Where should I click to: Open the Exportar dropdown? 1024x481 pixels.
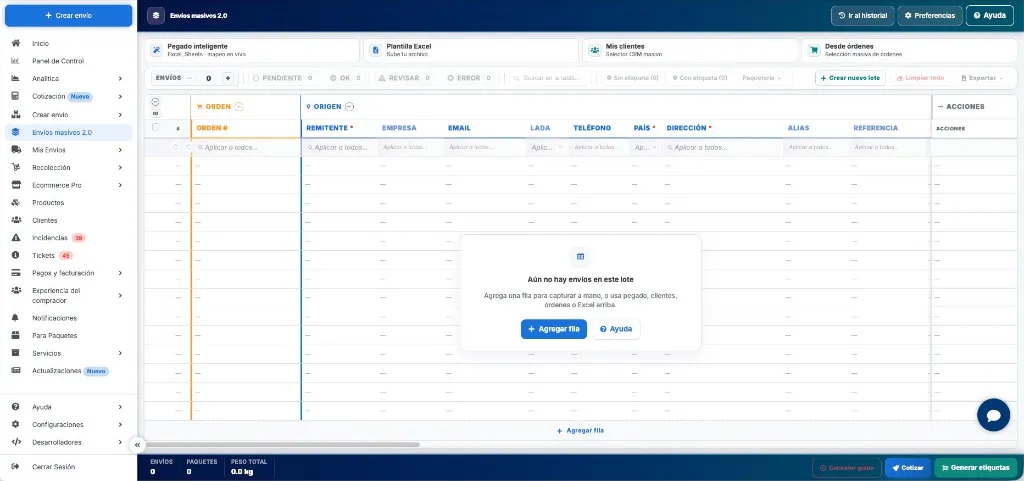[982, 78]
